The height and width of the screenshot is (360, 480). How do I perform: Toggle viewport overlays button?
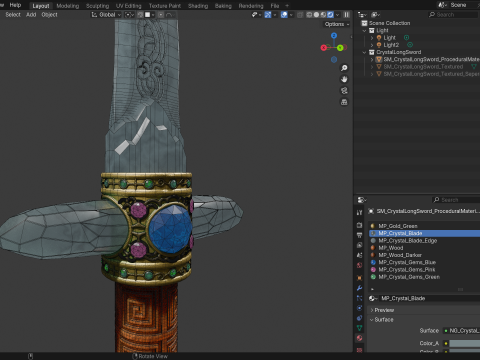click(284, 15)
